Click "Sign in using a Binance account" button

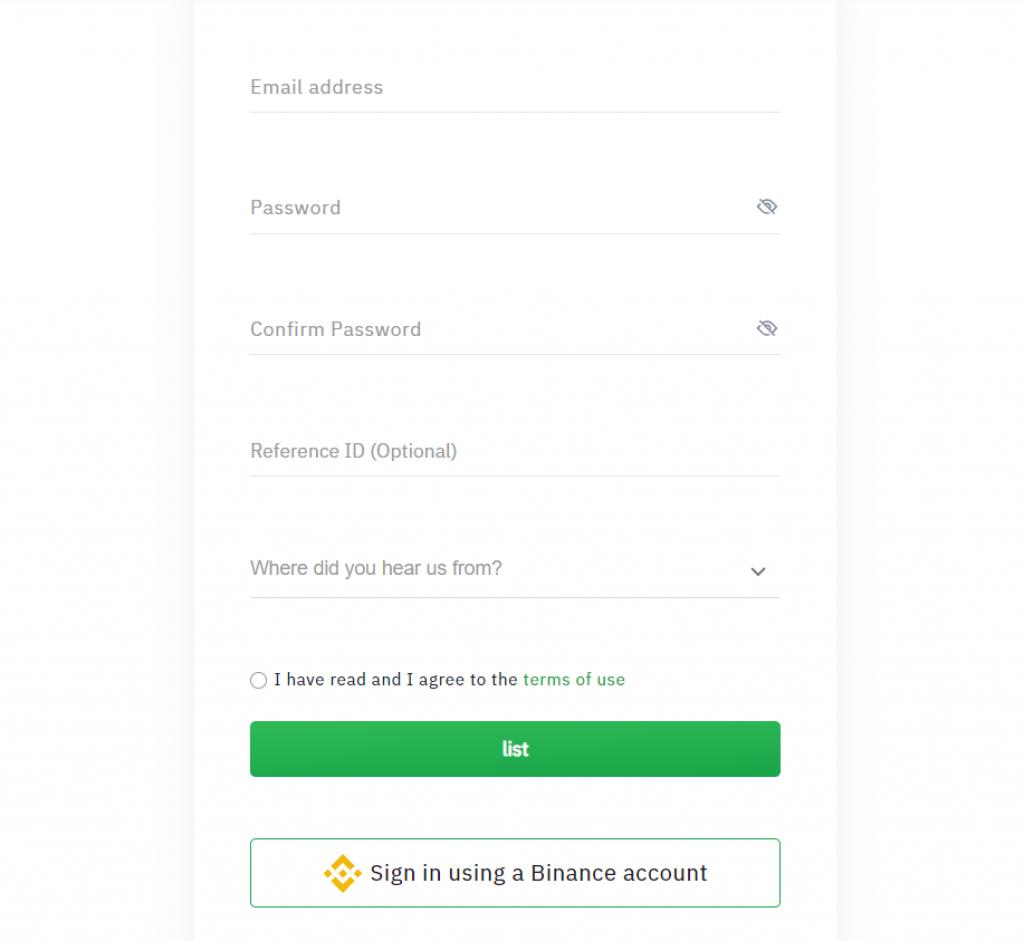(x=515, y=873)
